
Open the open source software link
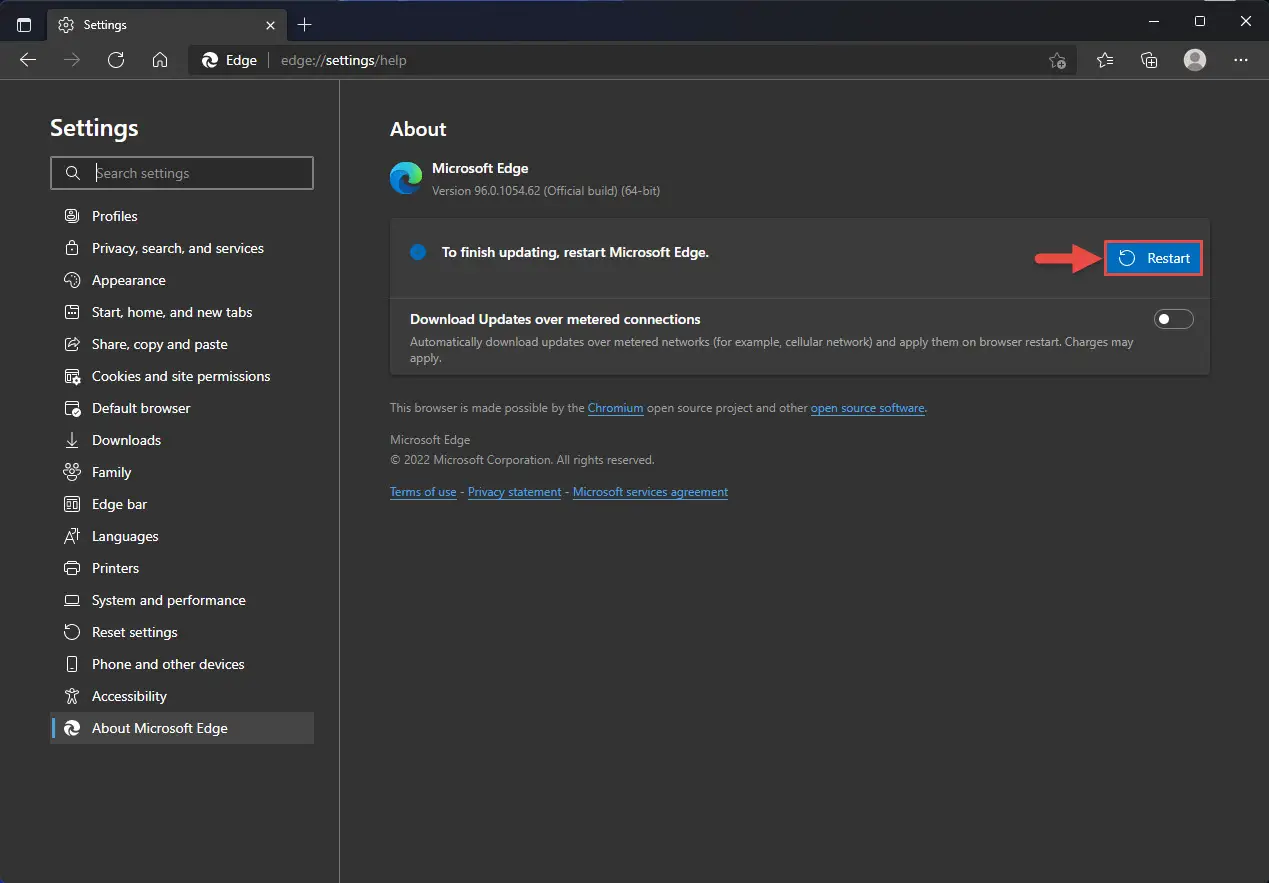[868, 408]
